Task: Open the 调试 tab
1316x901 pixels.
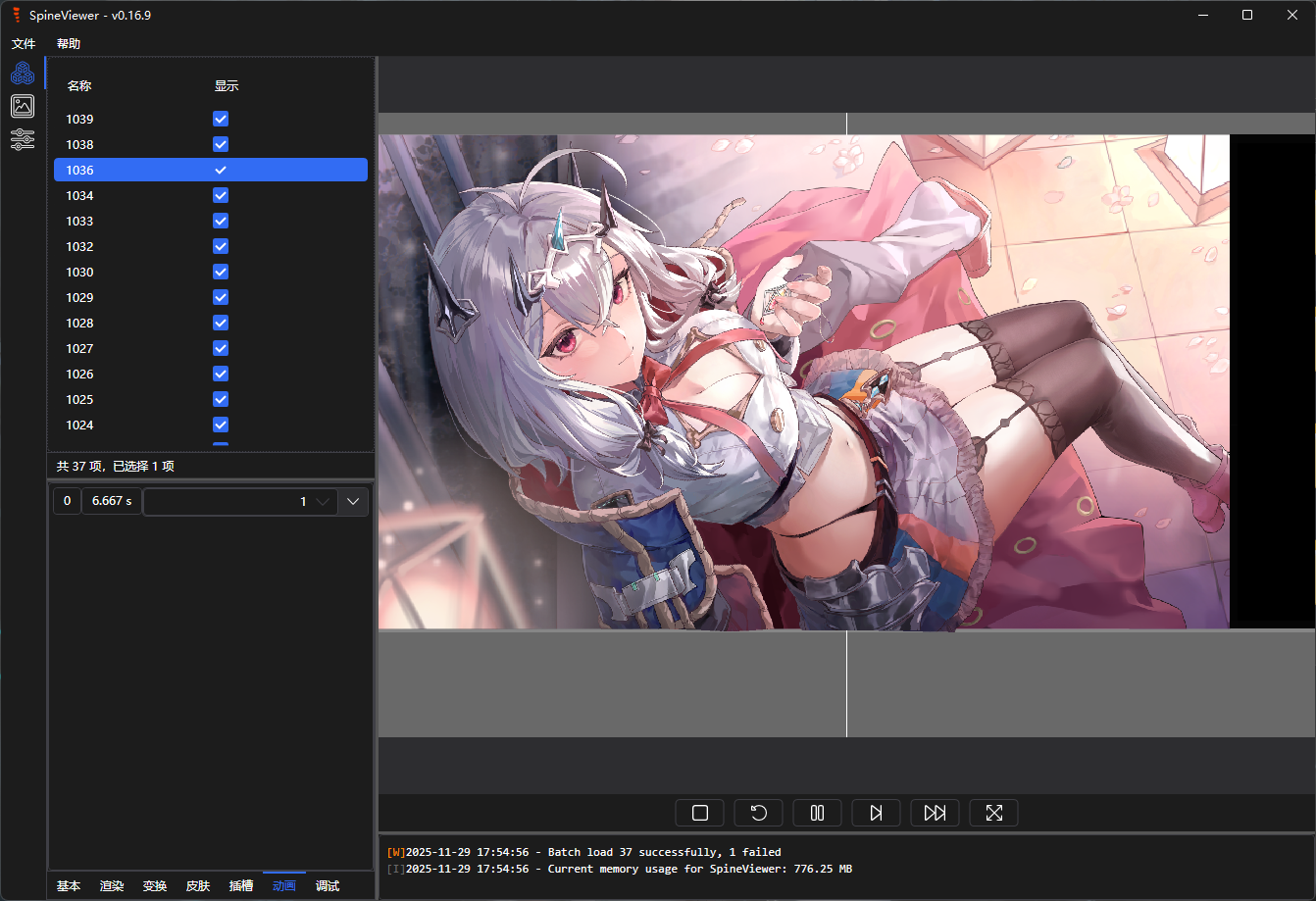Action: (x=328, y=886)
